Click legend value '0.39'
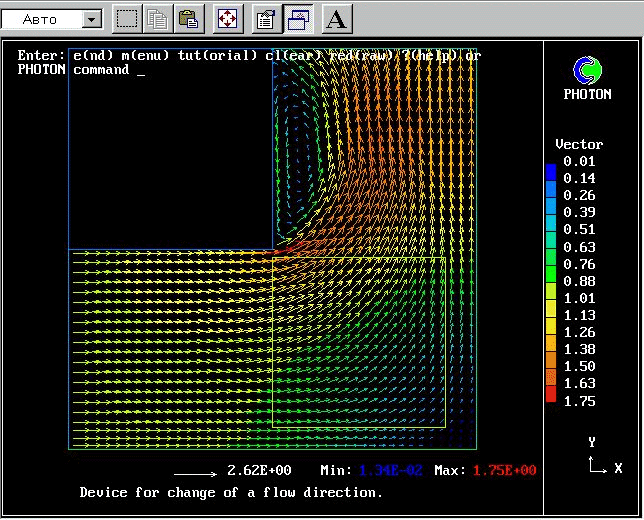Screen dimensions: 644x520 point(579,212)
